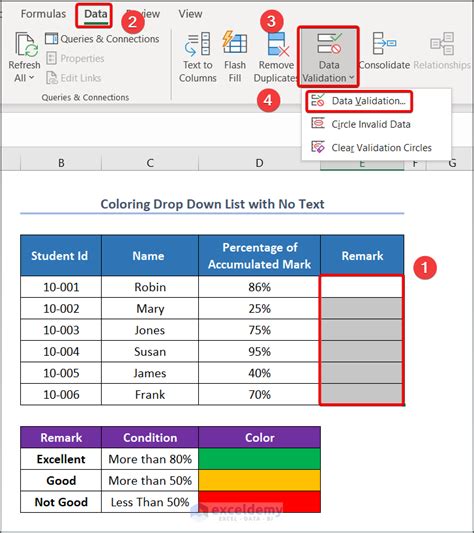Image resolution: width=474 pixels, height=533 pixels.
Task: Open the View tab
Action: pyautogui.click(x=190, y=14)
